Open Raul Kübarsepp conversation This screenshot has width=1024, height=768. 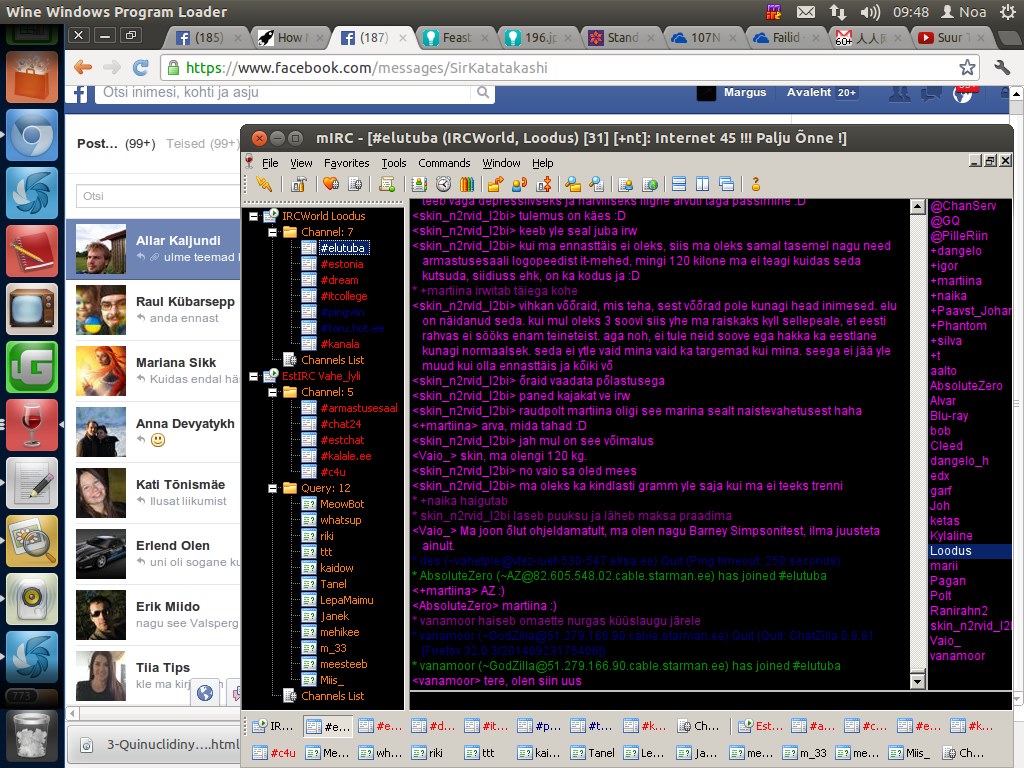point(153,310)
